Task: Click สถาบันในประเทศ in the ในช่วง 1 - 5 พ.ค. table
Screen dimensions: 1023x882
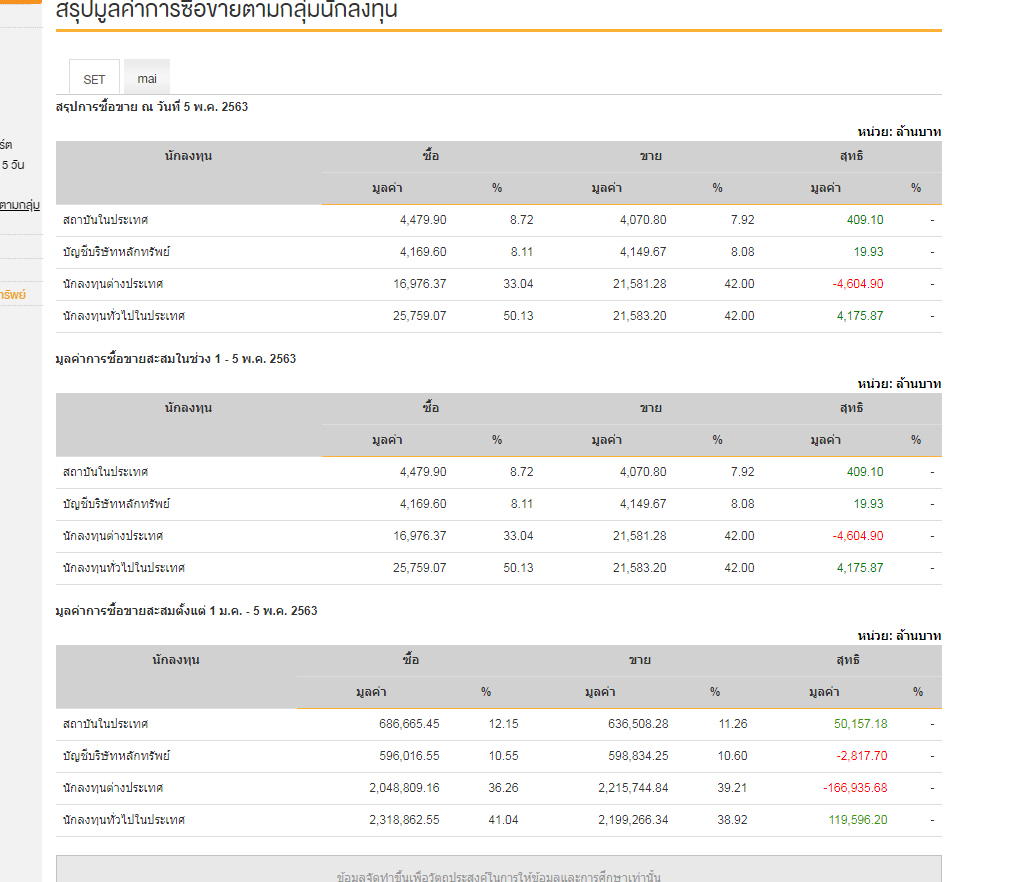Action: (106, 472)
